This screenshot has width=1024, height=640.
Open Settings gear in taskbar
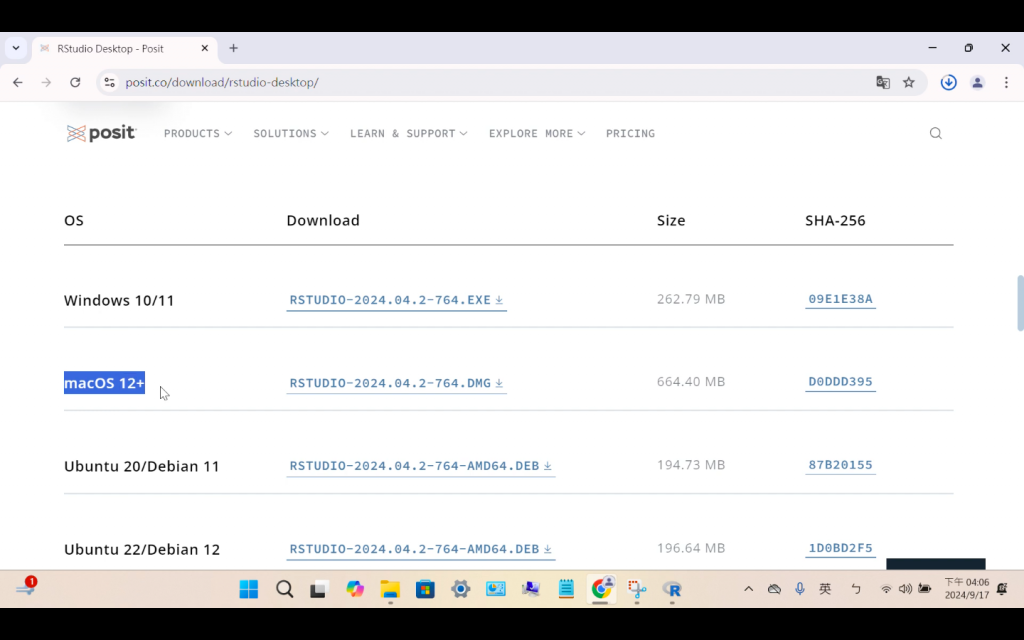pos(460,589)
